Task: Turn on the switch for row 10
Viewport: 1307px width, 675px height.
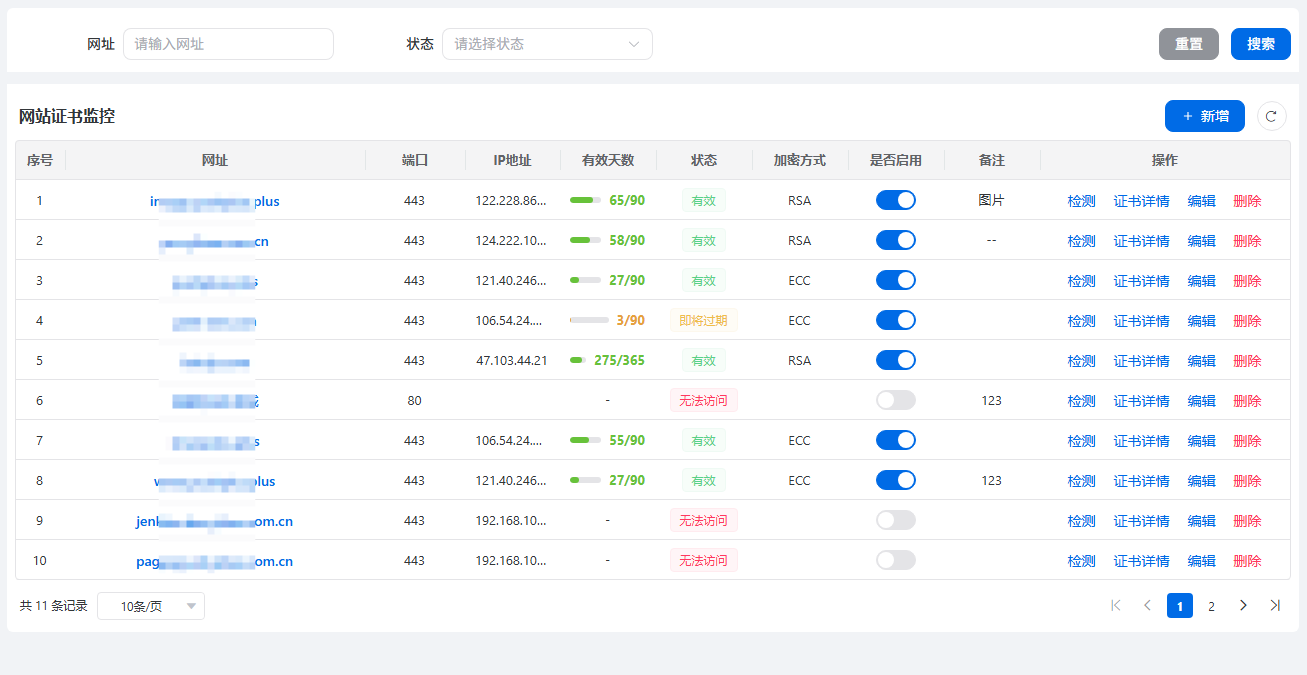Action: [895, 560]
